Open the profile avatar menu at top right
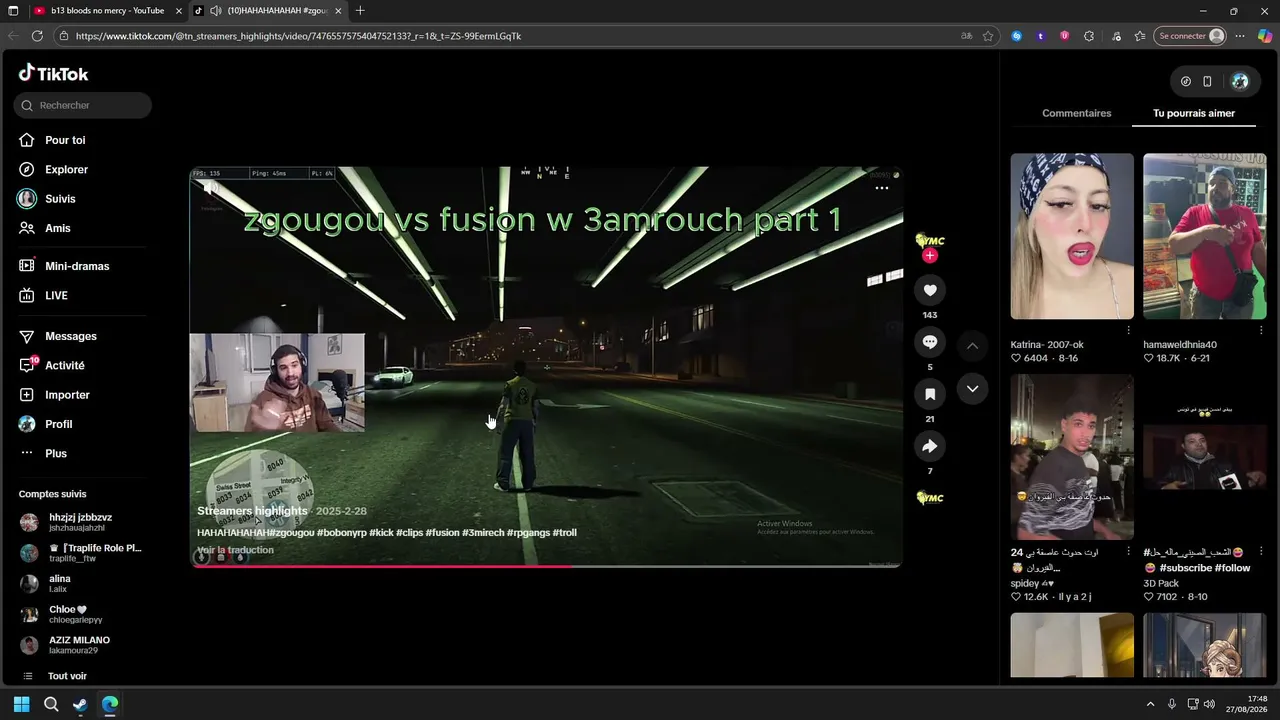1280x720 pixels. (x=1240, y=81)
